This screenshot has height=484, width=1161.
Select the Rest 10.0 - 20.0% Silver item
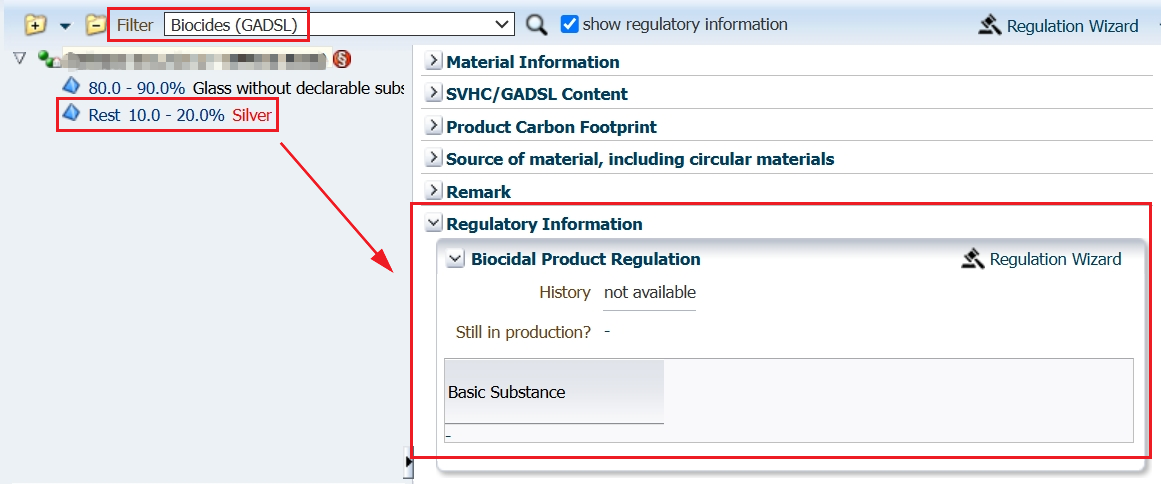pos(179,115)
